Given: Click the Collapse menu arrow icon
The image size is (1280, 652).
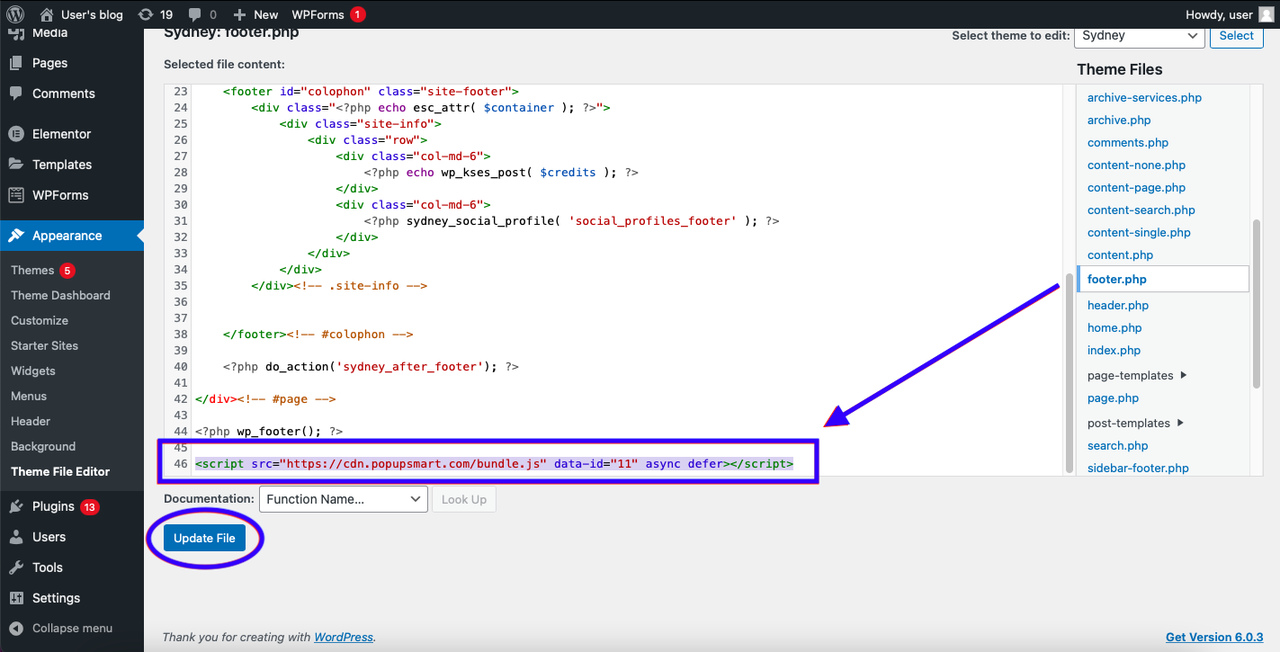Looking at the screenshot, I should (x=16, y=629).
